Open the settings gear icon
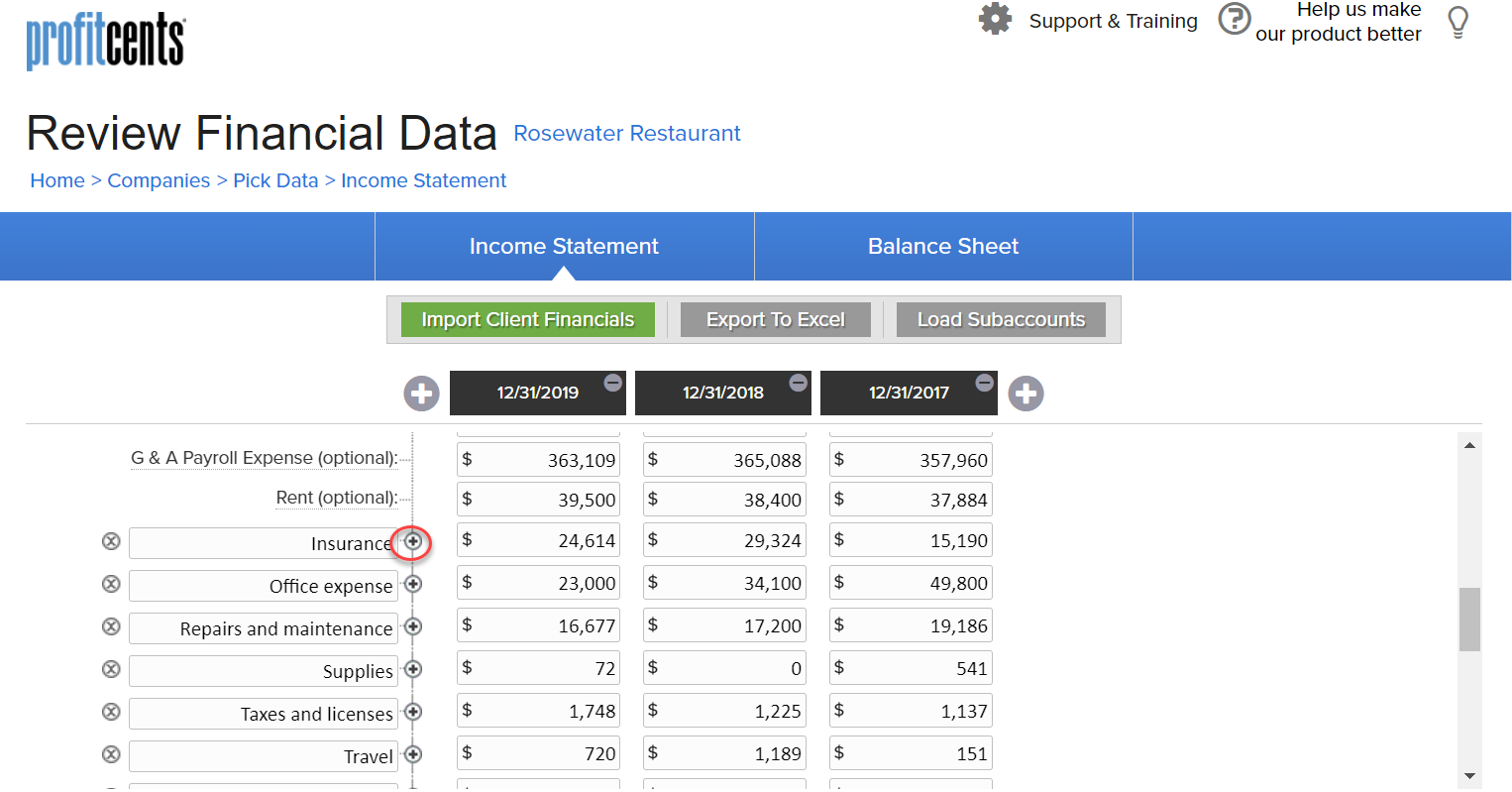The height and width of the screenshot is (792, 1512). (x=995, y=19)
